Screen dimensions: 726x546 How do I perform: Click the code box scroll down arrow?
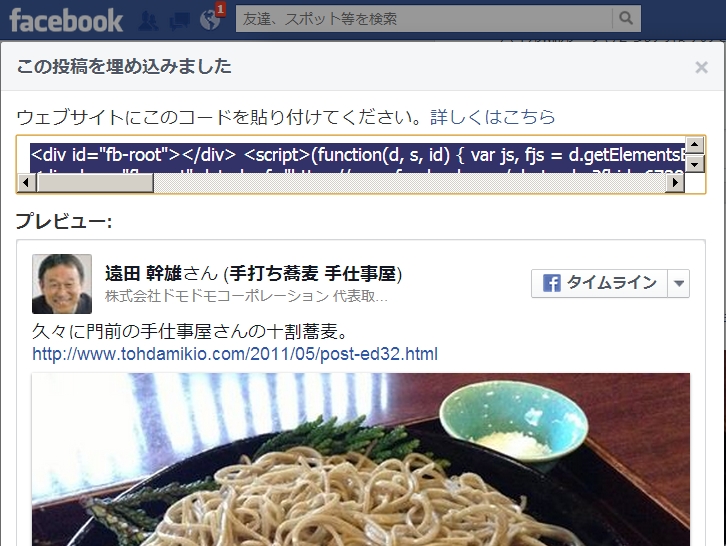click(x=695, y=164)
